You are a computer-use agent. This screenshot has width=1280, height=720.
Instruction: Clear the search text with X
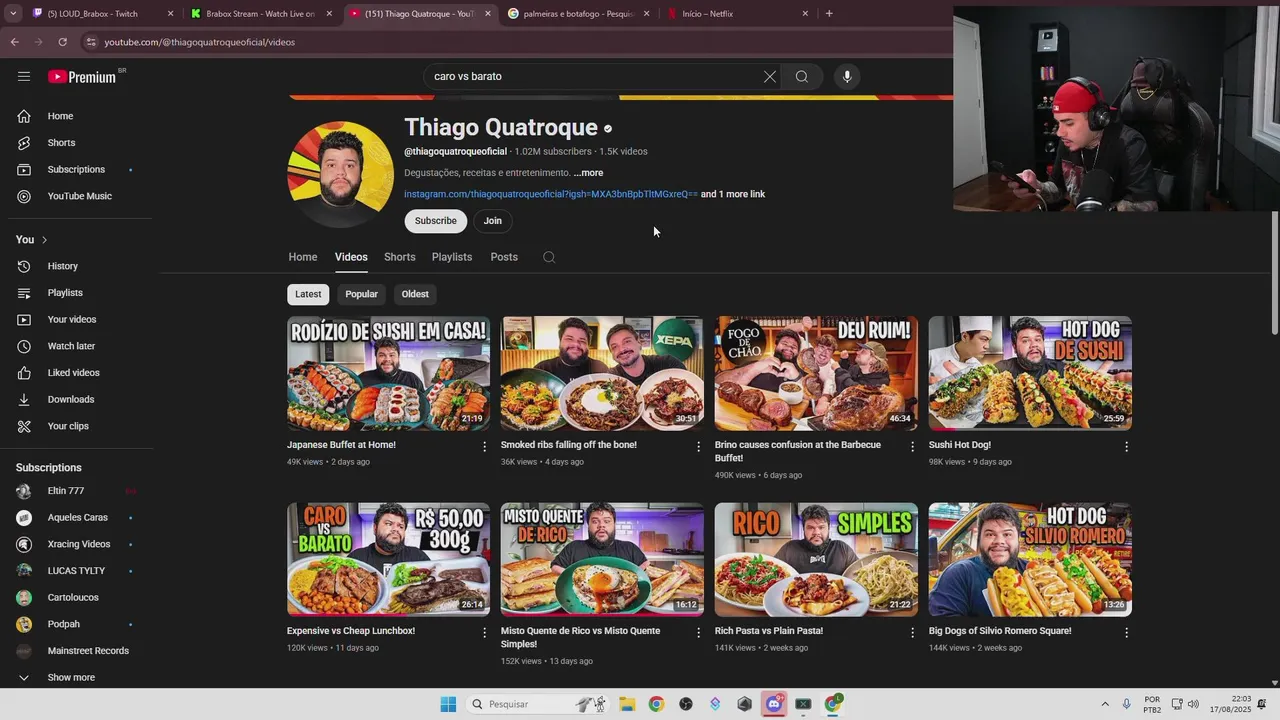(770, 76)
